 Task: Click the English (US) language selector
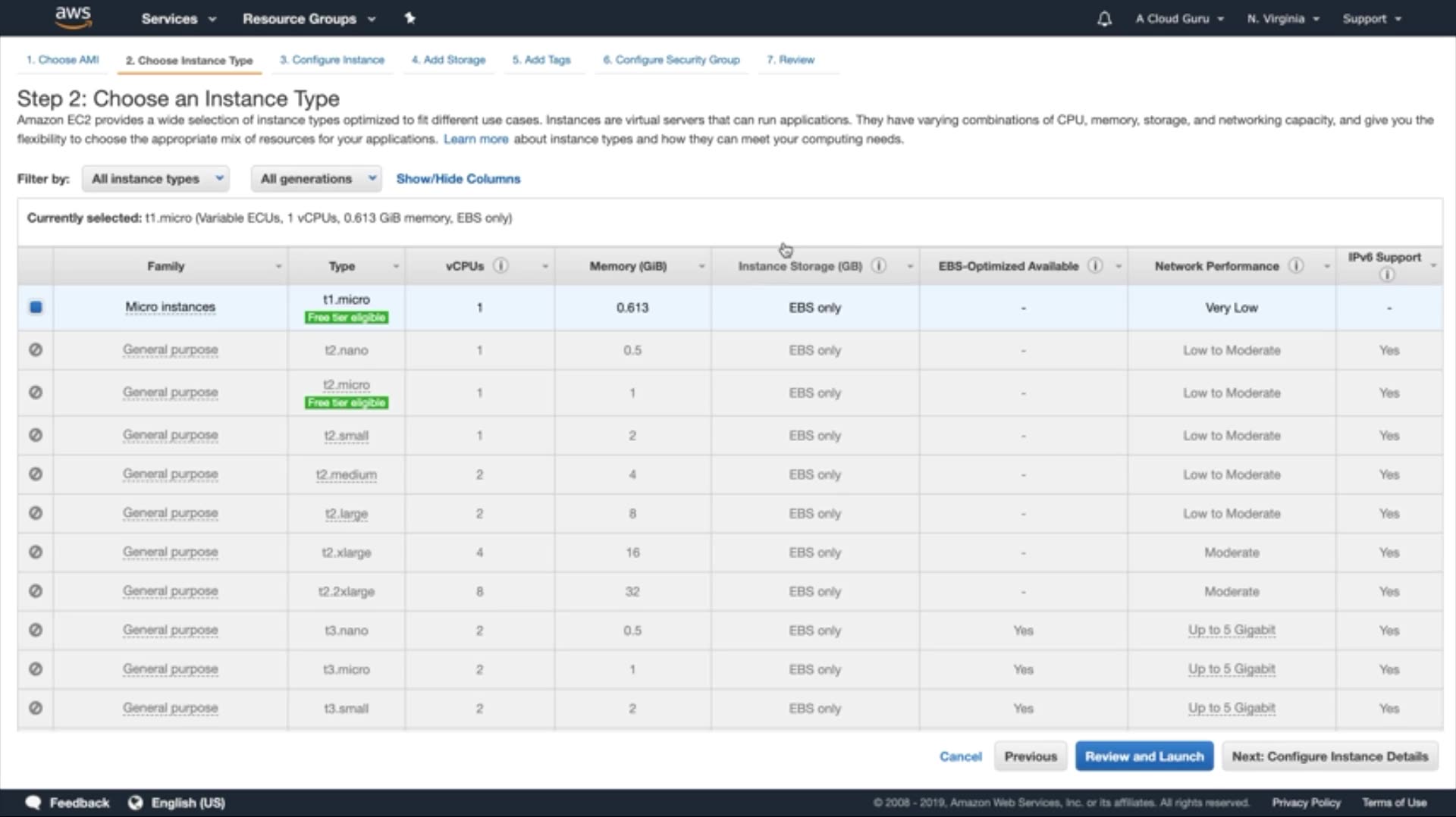tap(188, 803)
